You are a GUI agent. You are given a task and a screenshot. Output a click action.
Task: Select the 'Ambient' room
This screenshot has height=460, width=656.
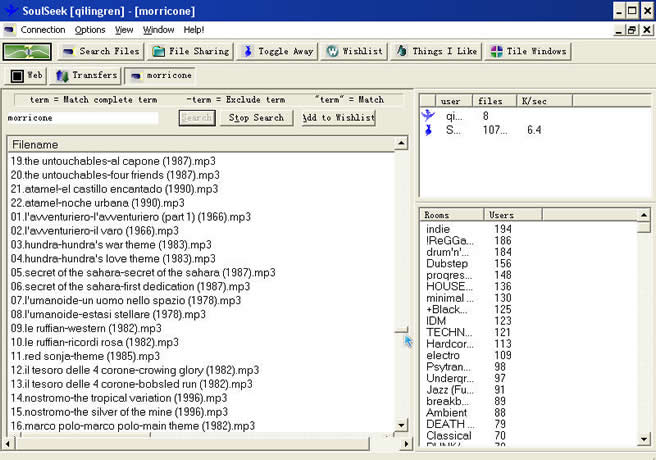(x=446, y=413)
